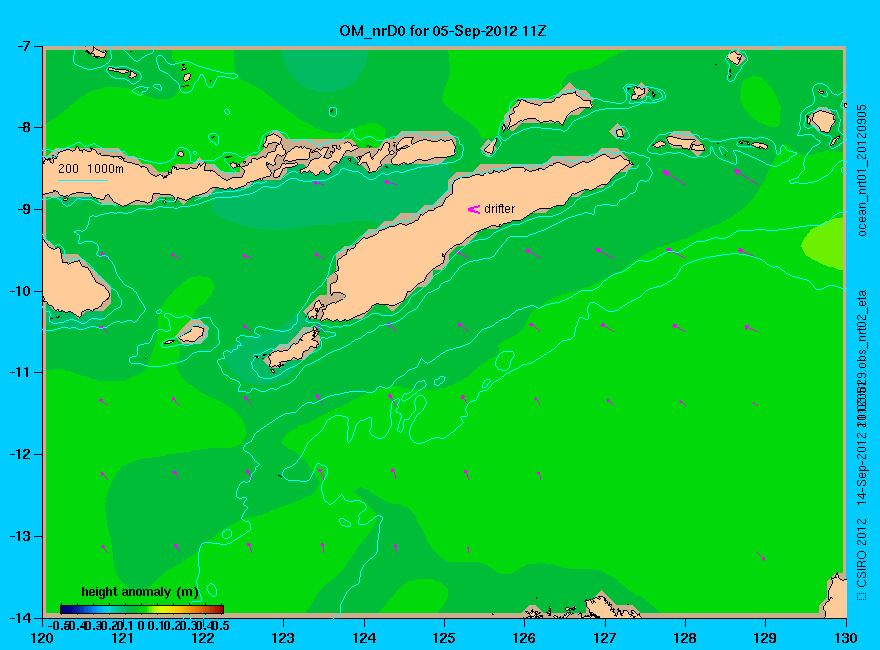This screenshot has width=880, height=650.
Task: Click the cyan contour legend line sample
Action: pyautogui.click(x=82, y=181)
